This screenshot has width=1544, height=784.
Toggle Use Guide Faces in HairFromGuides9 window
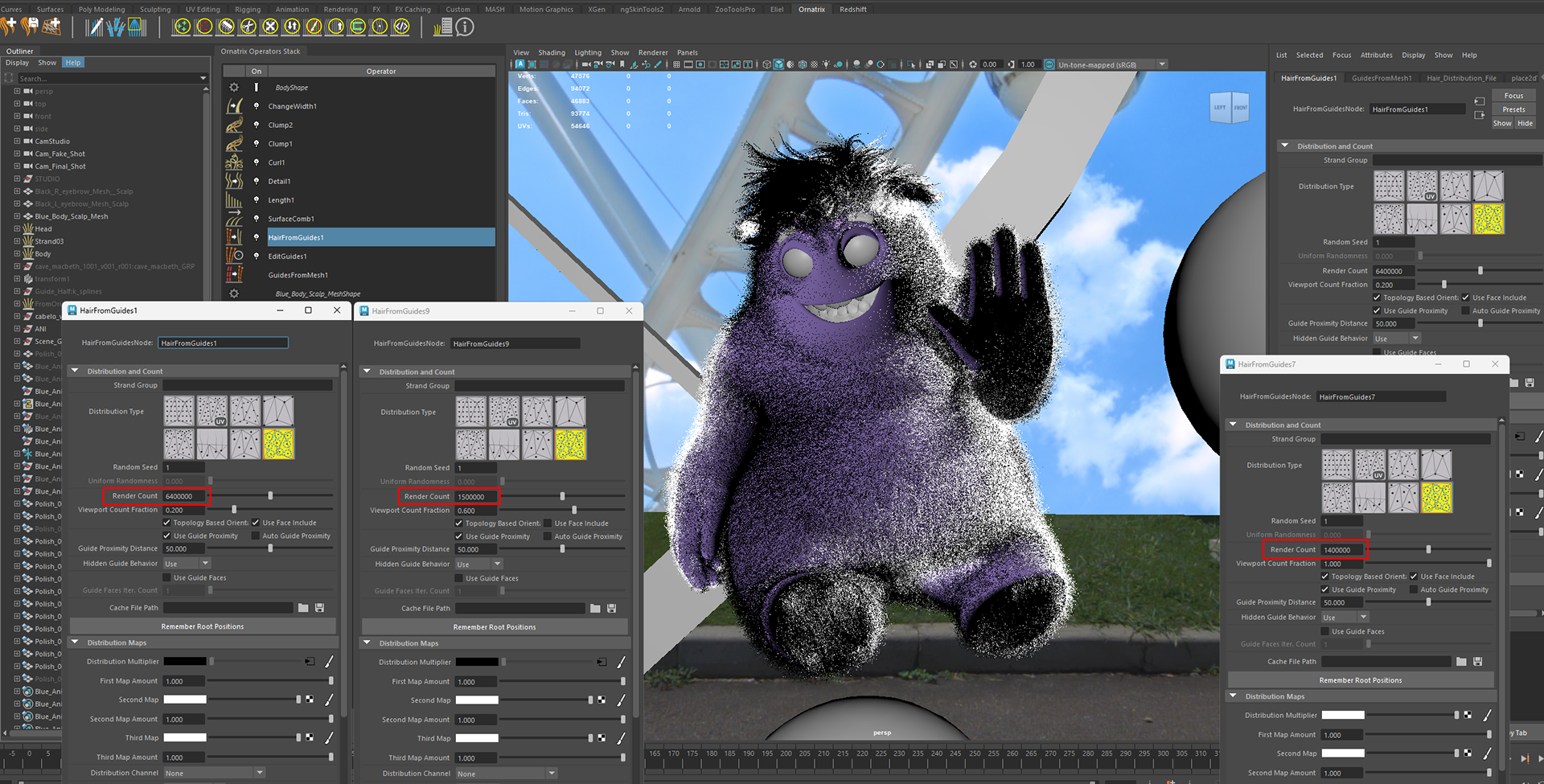coord(459,578)
